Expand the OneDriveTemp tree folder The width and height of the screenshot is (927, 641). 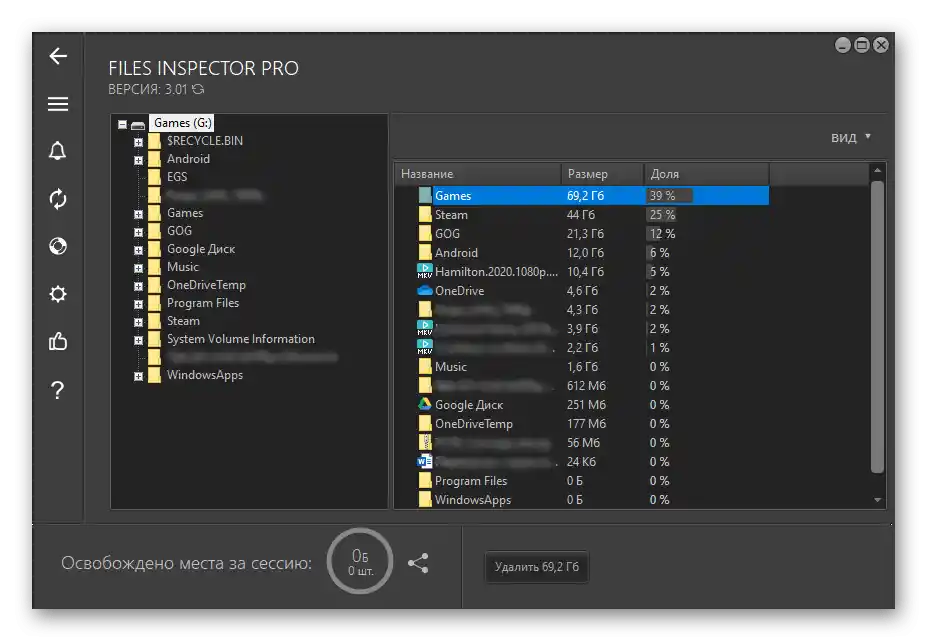point(138,286)
